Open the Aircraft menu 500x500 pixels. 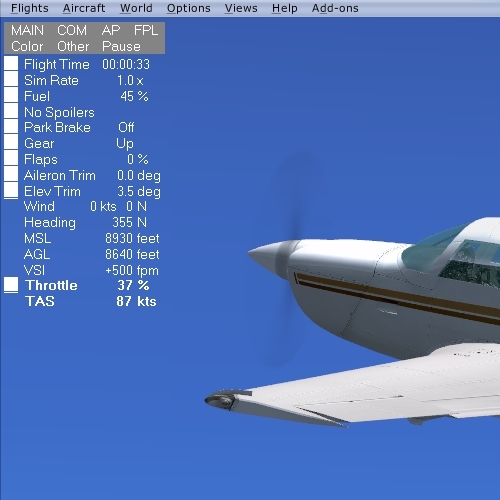point(84,8)
